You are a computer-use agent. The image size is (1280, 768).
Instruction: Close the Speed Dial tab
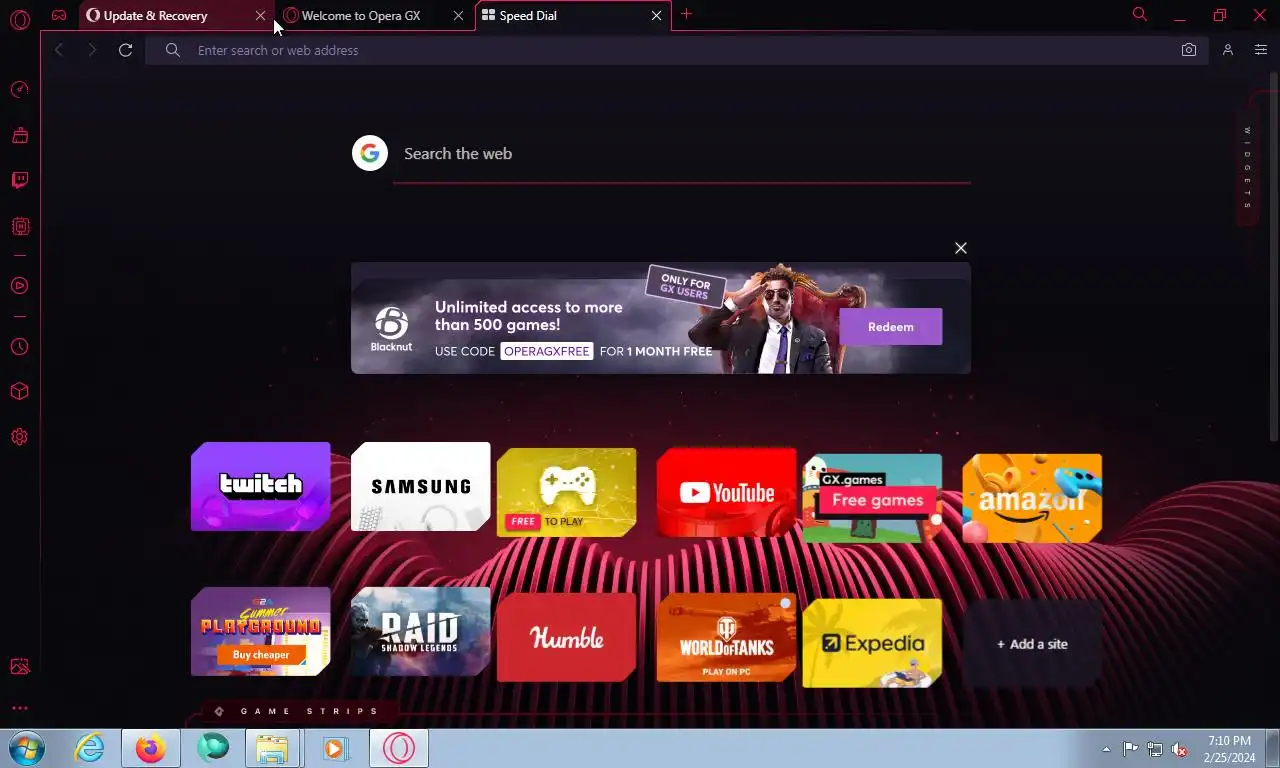(656, 16)
